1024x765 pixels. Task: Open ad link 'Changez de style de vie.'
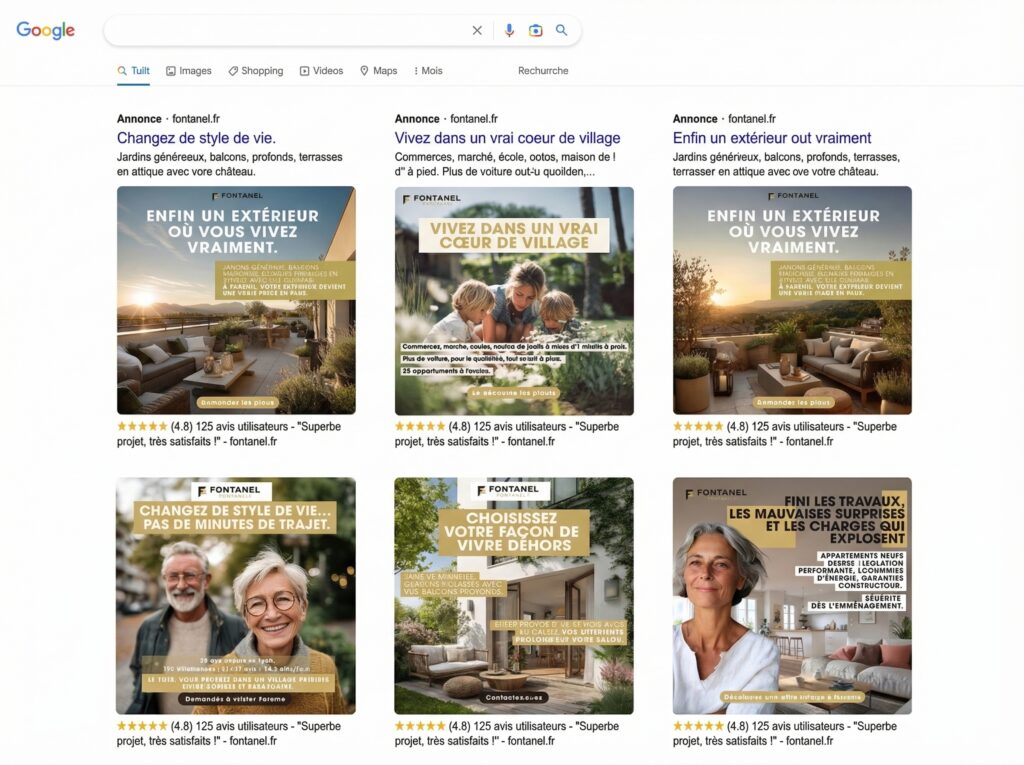pos(196,138)
